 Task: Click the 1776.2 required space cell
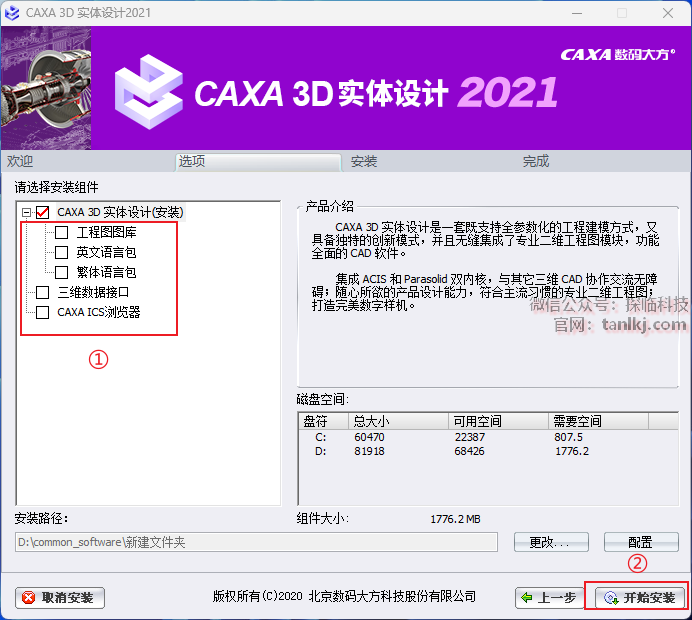tap(572, 451)
